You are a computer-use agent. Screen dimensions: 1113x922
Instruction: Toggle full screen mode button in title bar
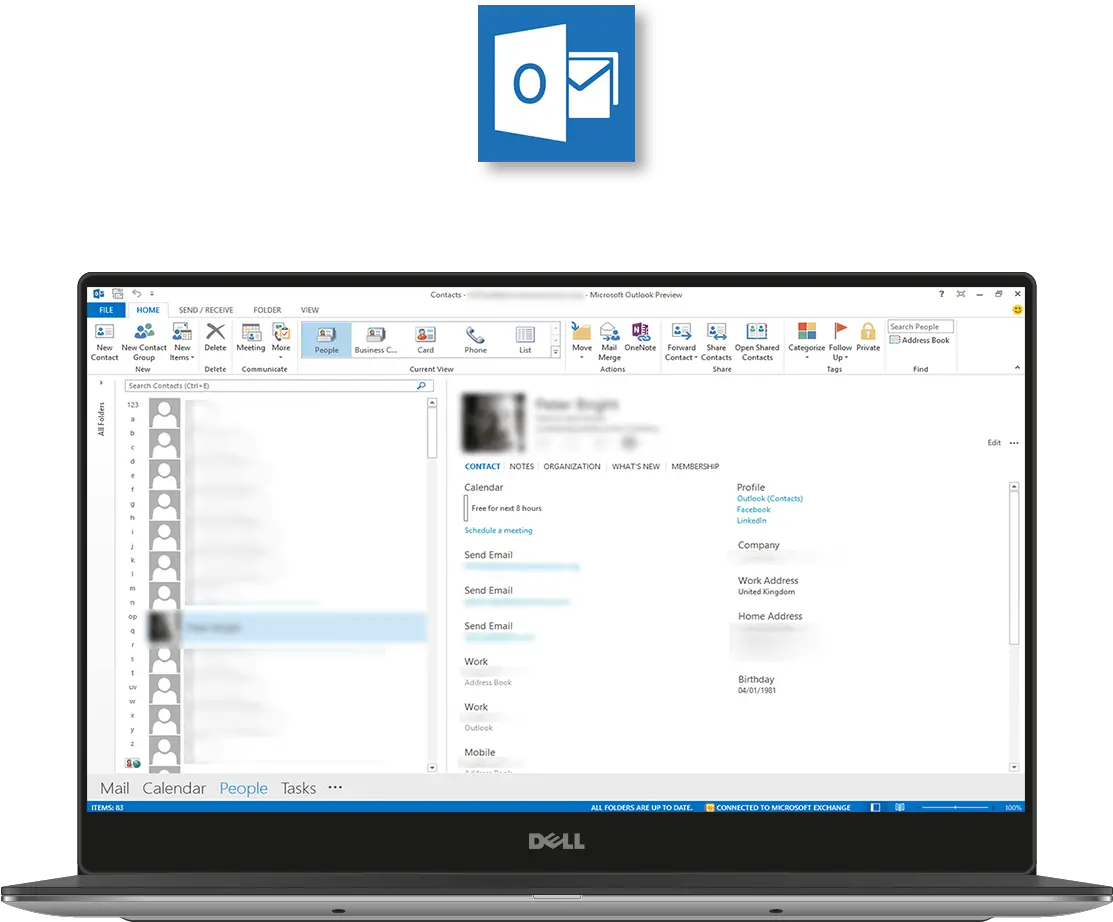(x=960, y=294)
